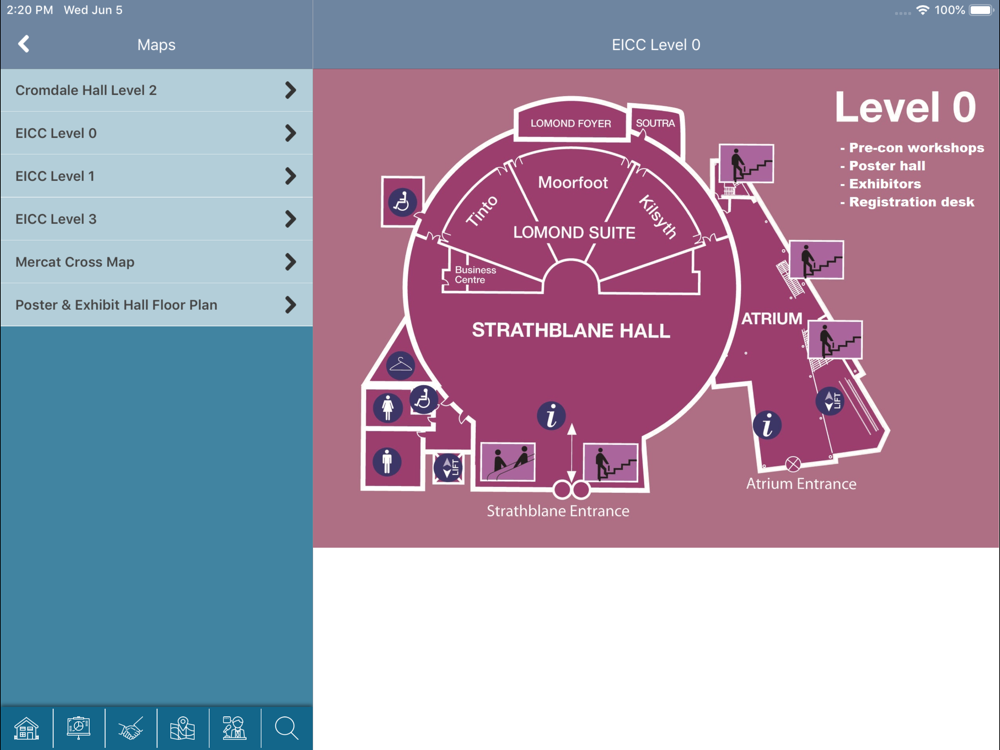Tap the Atrium Entrance door marker

point(793,464)
